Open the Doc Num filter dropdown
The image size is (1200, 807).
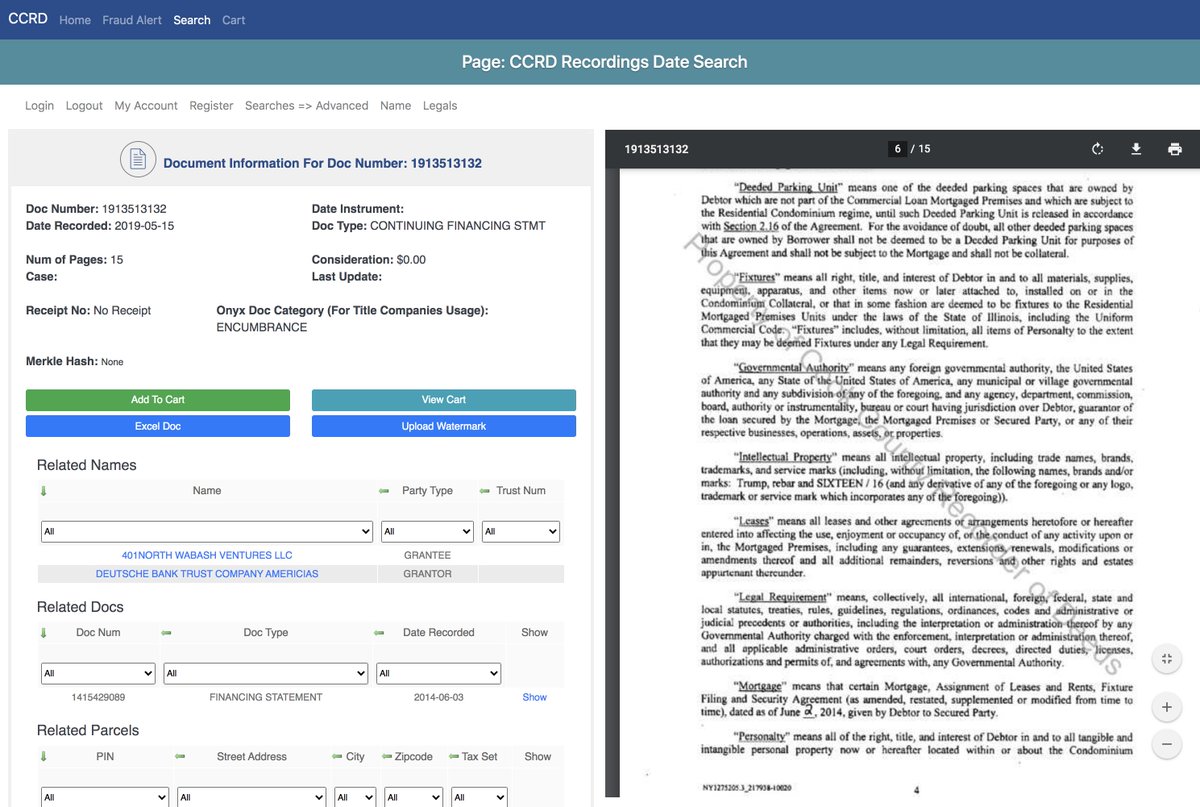tap(98, 673)
